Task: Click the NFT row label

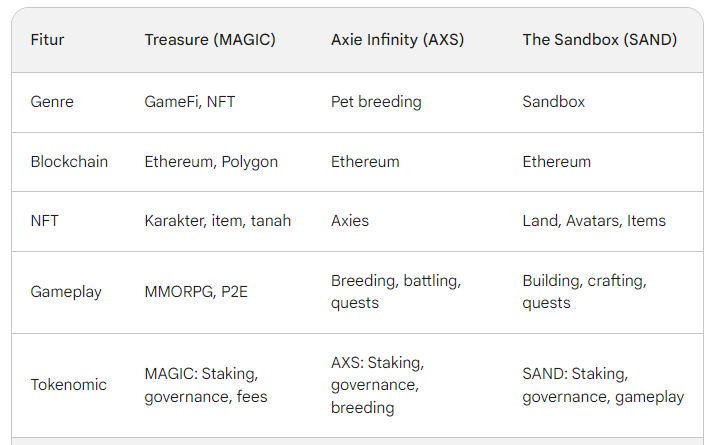Action: (x=45, y=221)
